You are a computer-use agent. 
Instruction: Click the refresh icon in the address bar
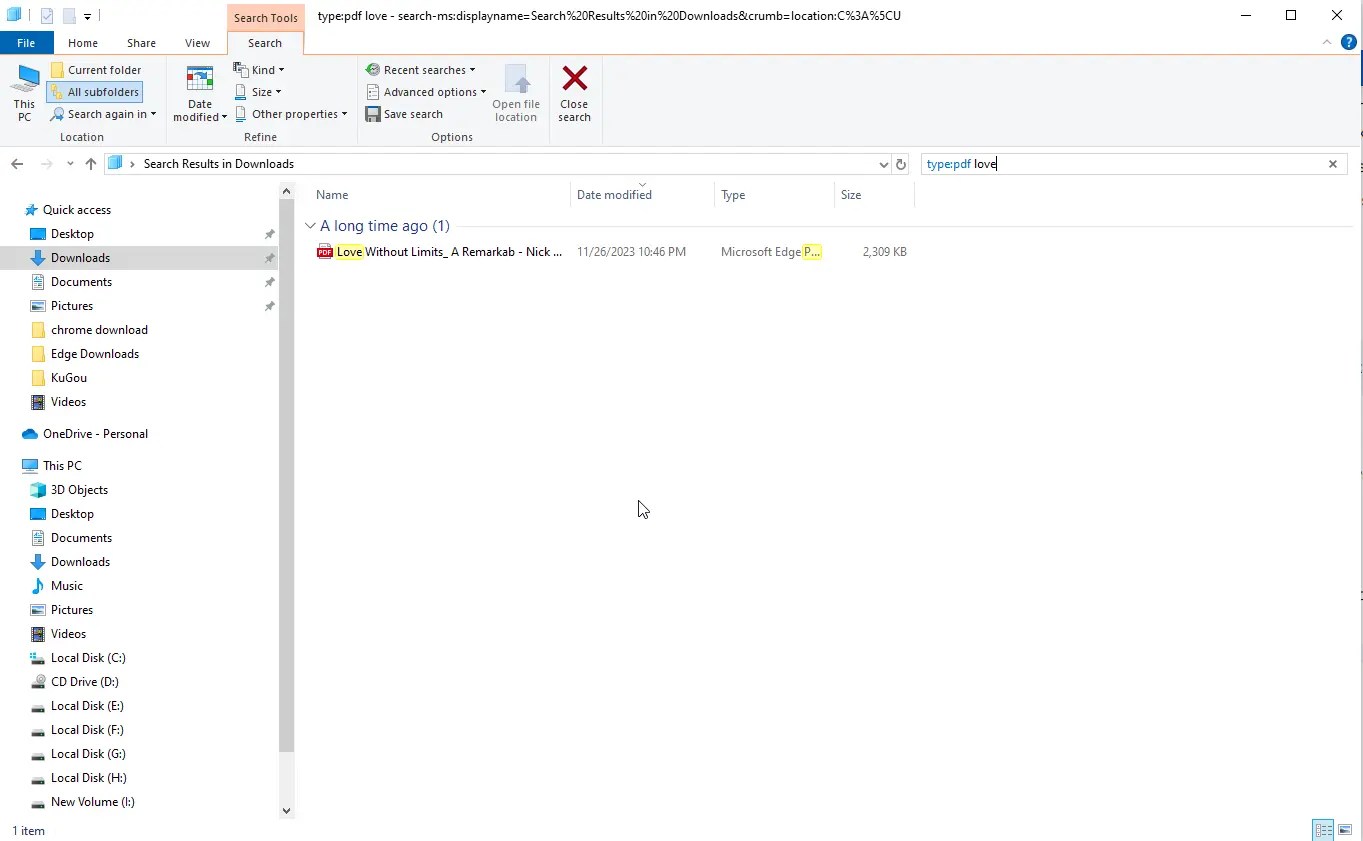[900, 163]
